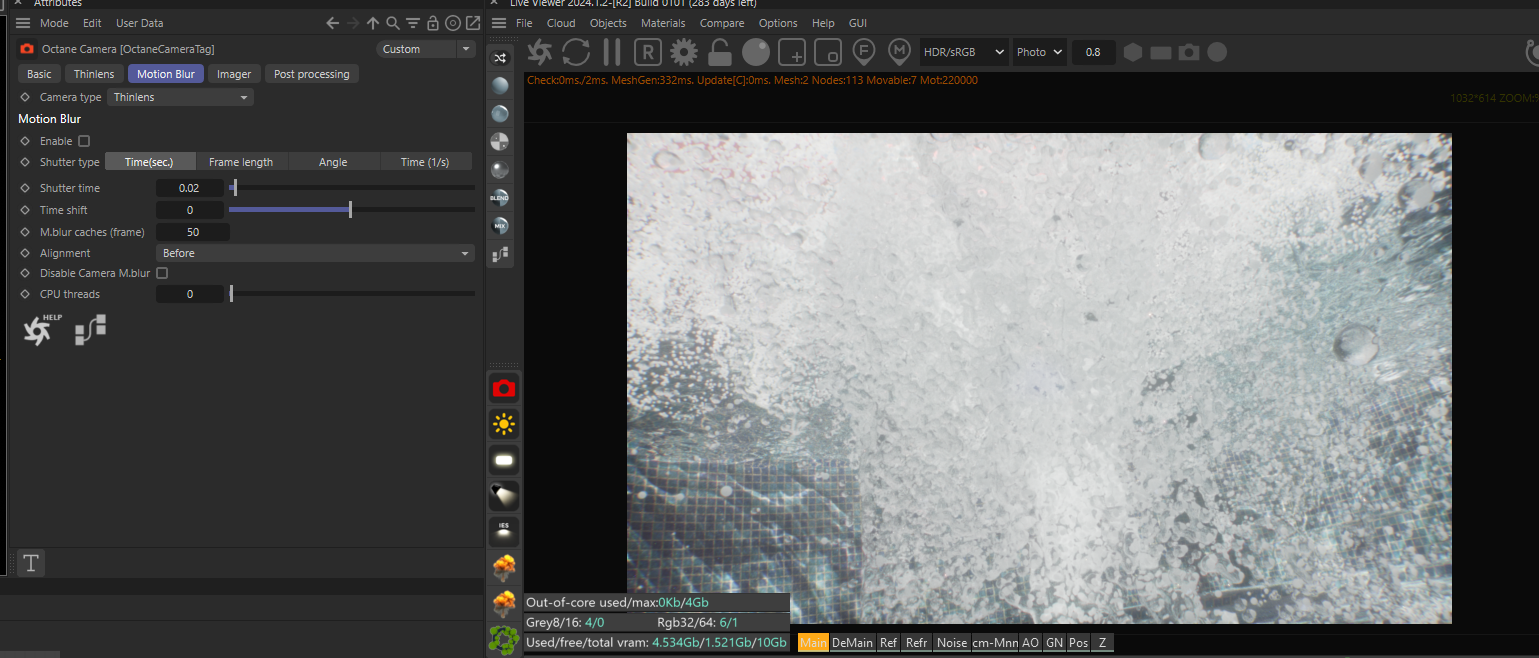
Task: Toggle keyframe diamond beside Shutter time
Action: click(x=25, y=188)
